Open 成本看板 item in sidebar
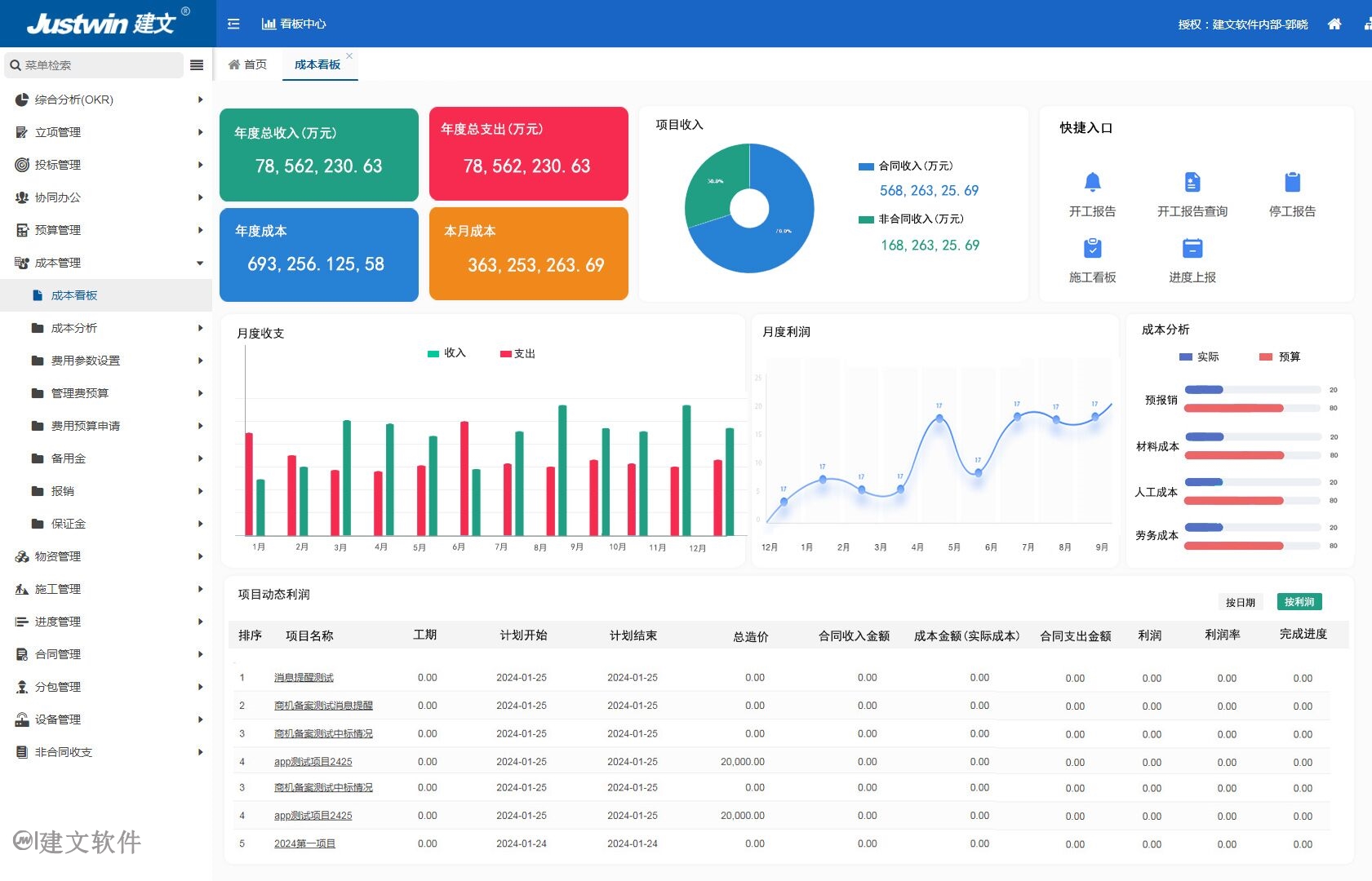The height and width of the screenshot is (881, 1372). click(x=106, y=295)
